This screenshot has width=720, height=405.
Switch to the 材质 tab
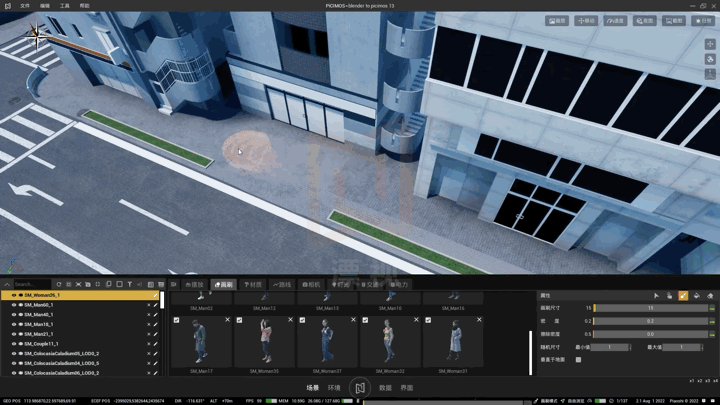click(x=253, y=285)
